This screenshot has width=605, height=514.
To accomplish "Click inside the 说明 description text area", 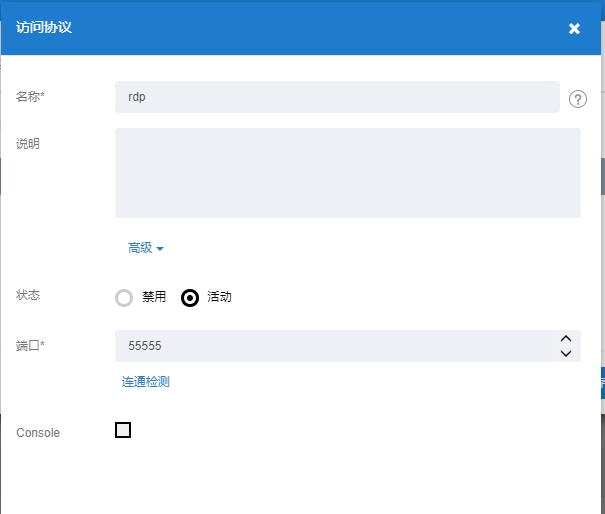I will (347, 173).
